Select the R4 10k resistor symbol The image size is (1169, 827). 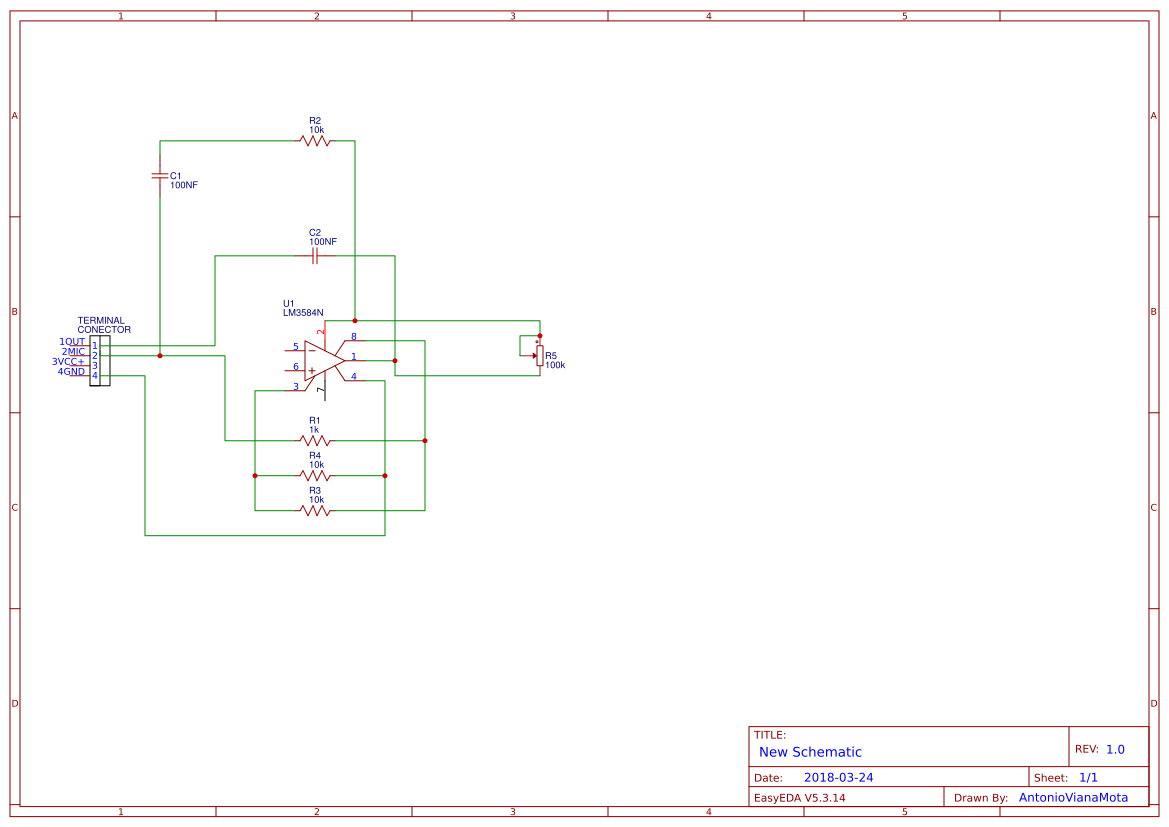click(315, 476)
